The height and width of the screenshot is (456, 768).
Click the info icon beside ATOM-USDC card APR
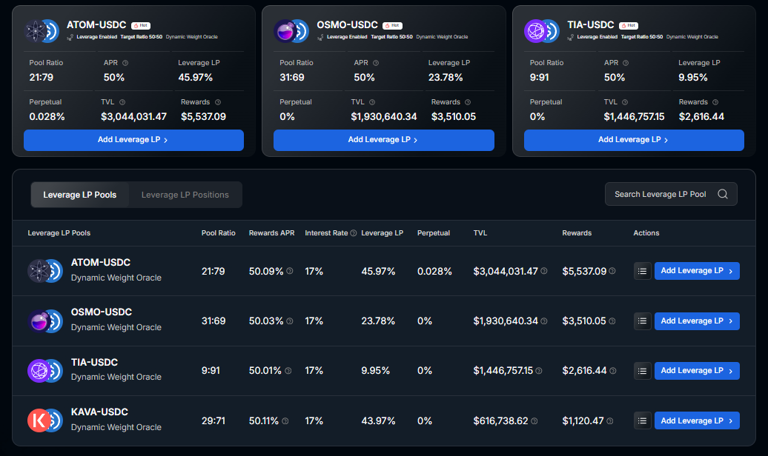(125, 63)
